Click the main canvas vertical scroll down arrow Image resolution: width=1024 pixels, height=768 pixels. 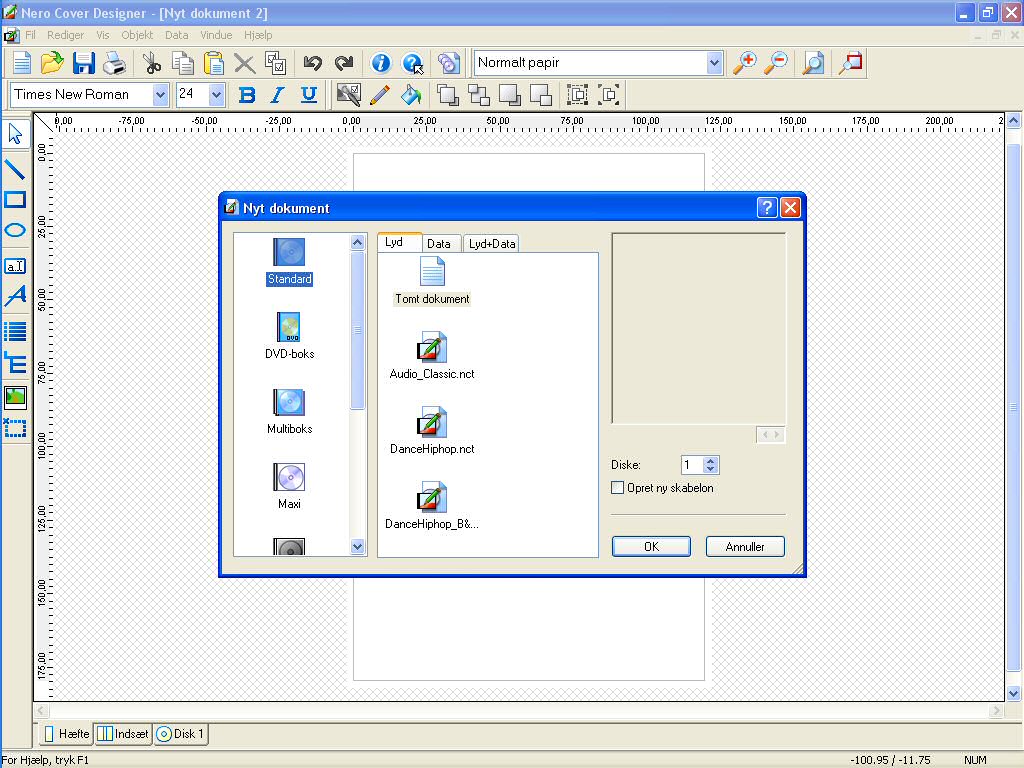[1013, 694]
